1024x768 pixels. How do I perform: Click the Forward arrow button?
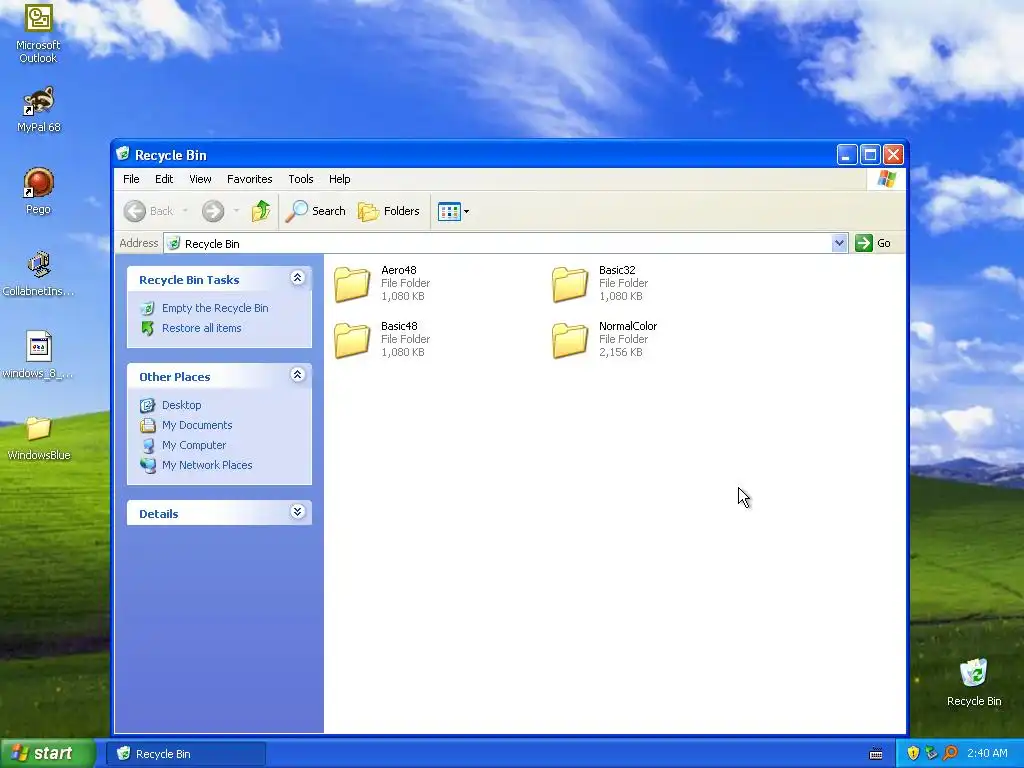(213, 211)
